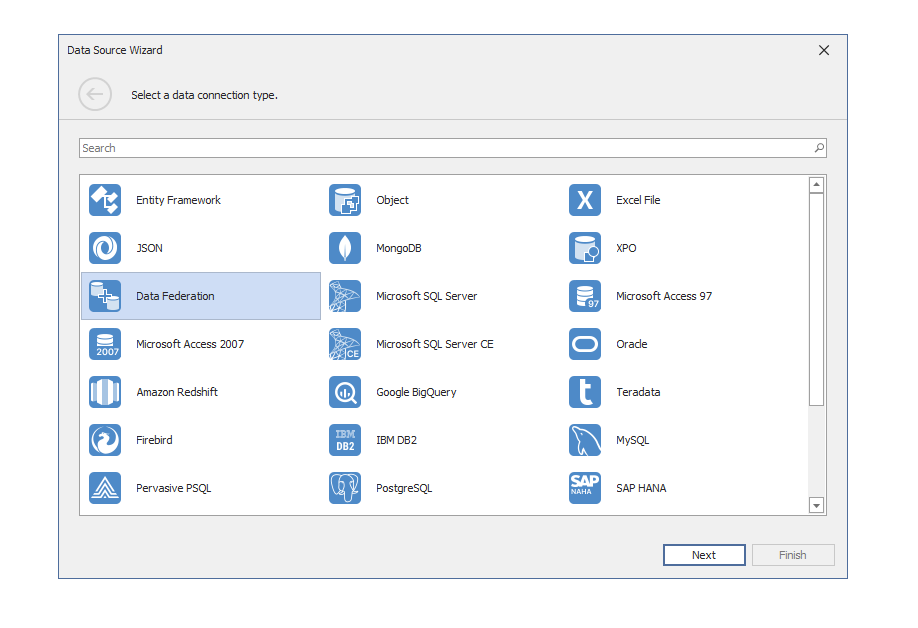Click the search magnifier icon
The width and height of the screenshot is (918, 628).
click(819, 148)
